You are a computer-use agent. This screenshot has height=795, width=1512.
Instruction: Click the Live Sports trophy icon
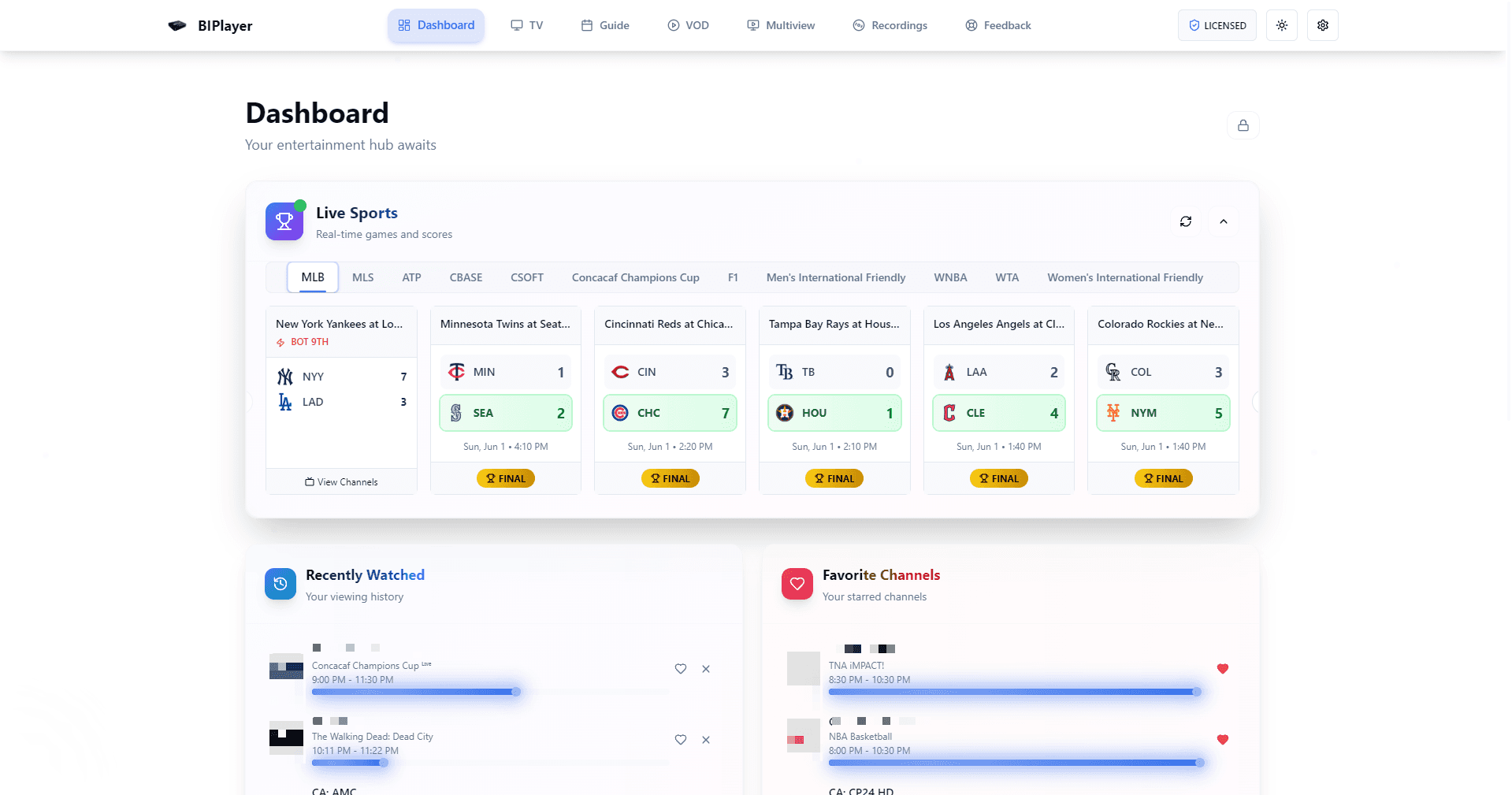coord(284,221)
